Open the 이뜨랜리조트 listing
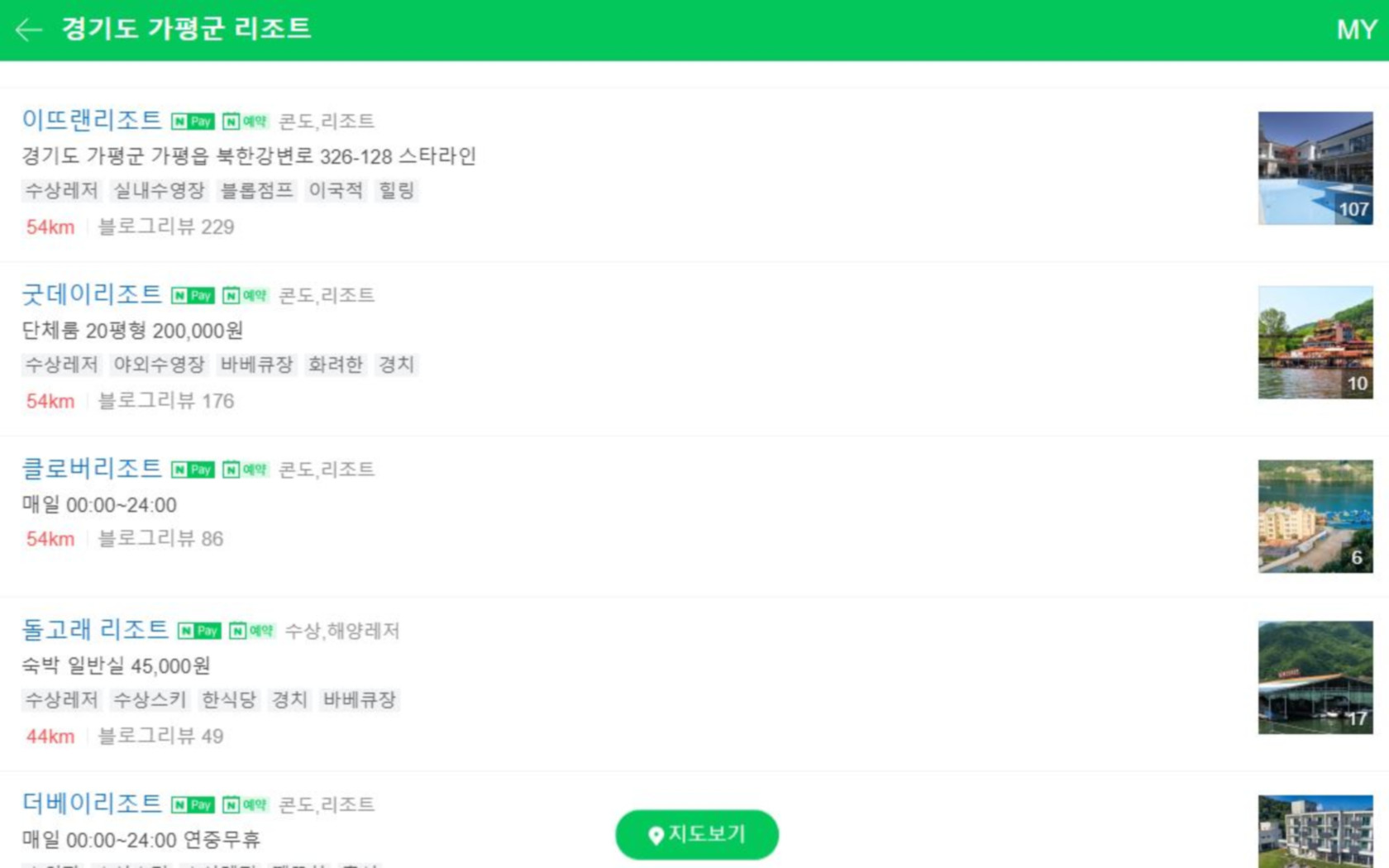This screenshot has width=1389, height=868. tap(92, 120)
